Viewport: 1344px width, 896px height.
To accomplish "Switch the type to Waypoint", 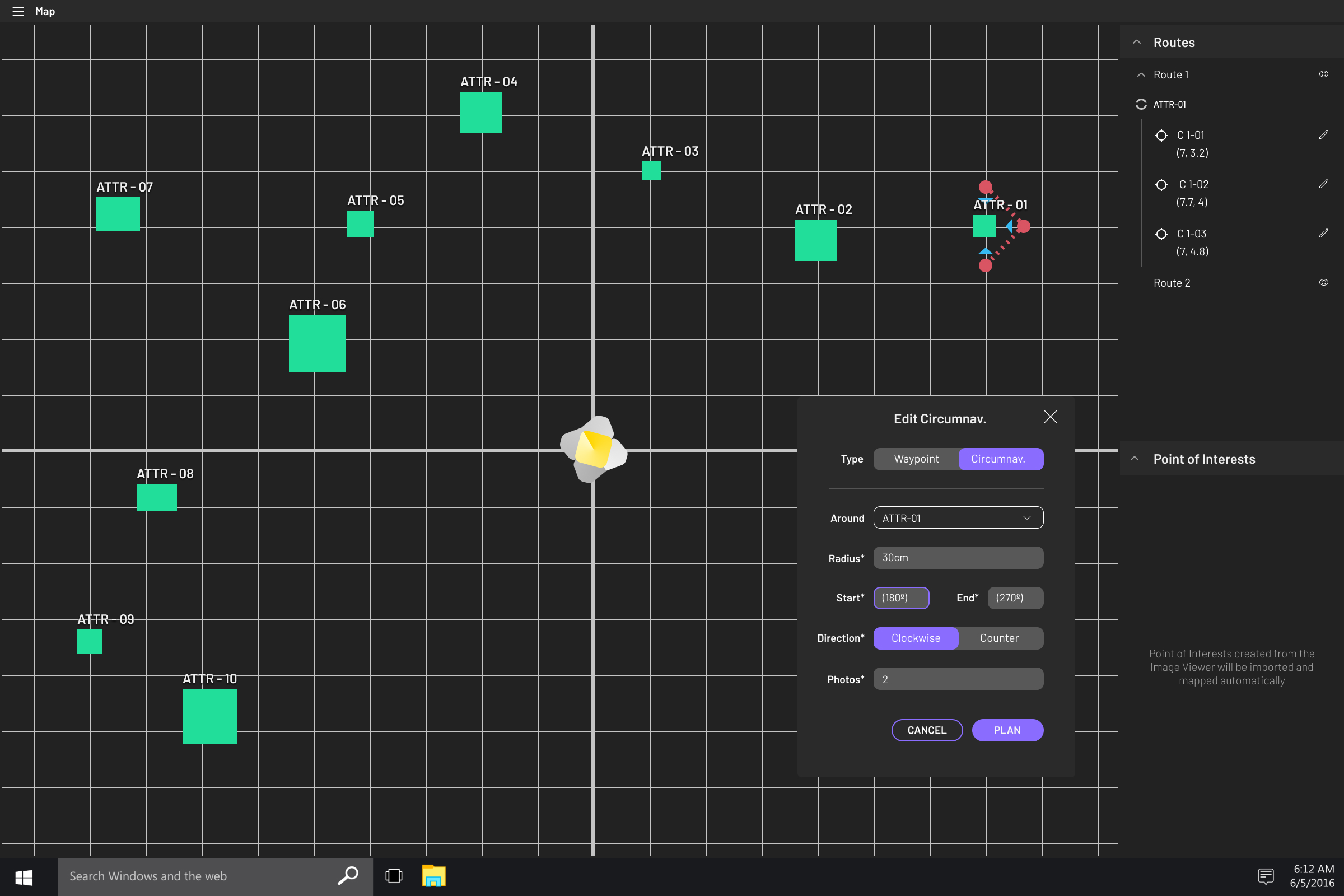I will (916, 459).
